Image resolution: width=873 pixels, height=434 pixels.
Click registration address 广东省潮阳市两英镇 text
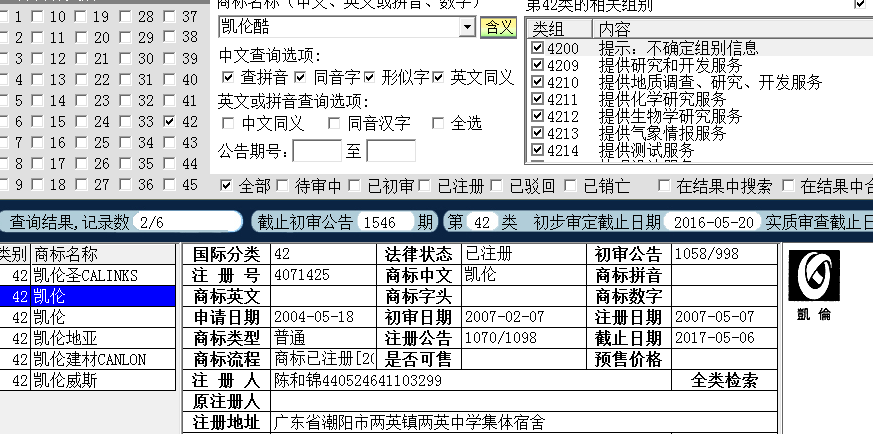coord(409,422)
